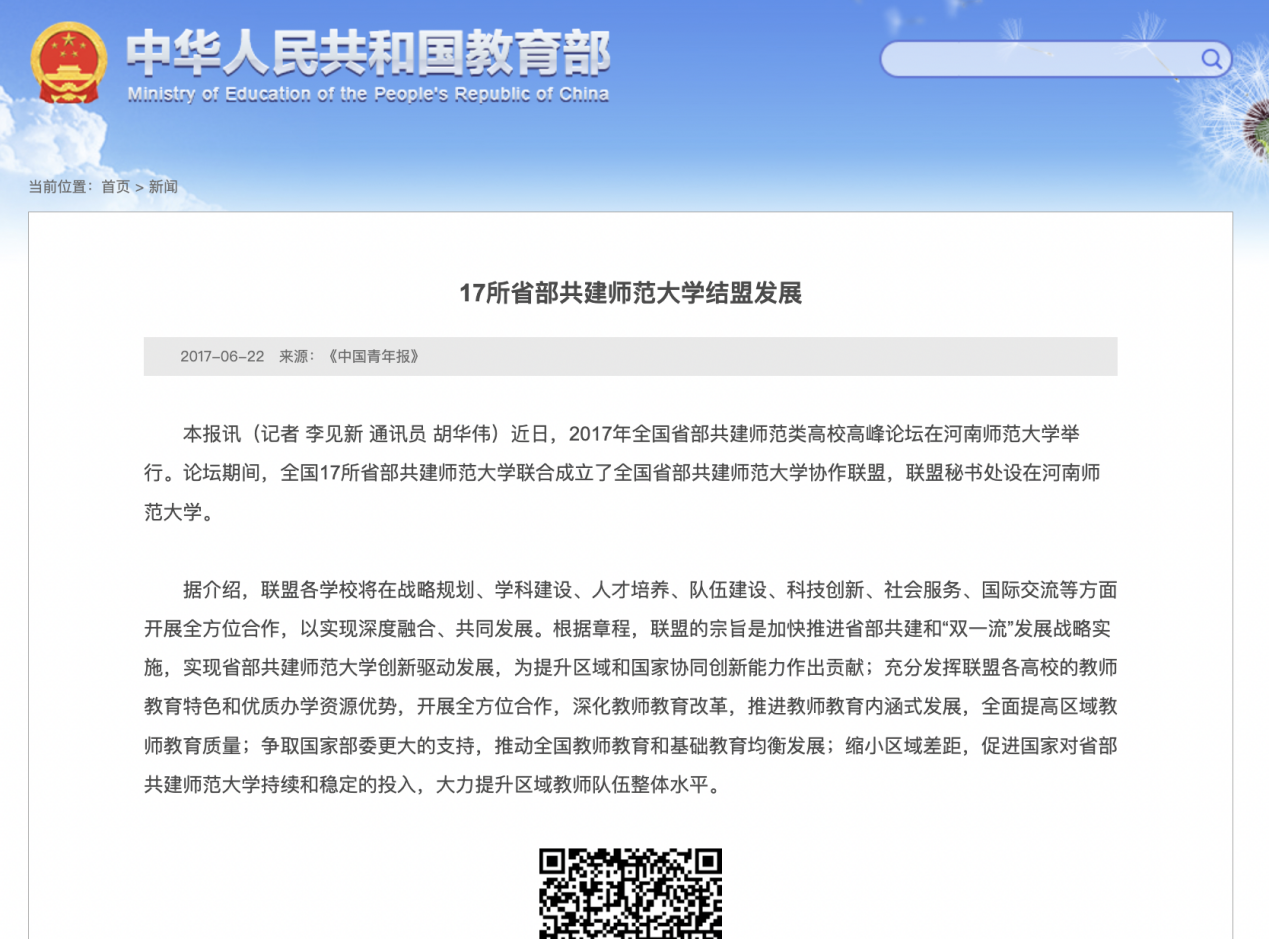
Task: Click the line starting 施,实现省部共建师范大学创新驱动
Action: 630,668
